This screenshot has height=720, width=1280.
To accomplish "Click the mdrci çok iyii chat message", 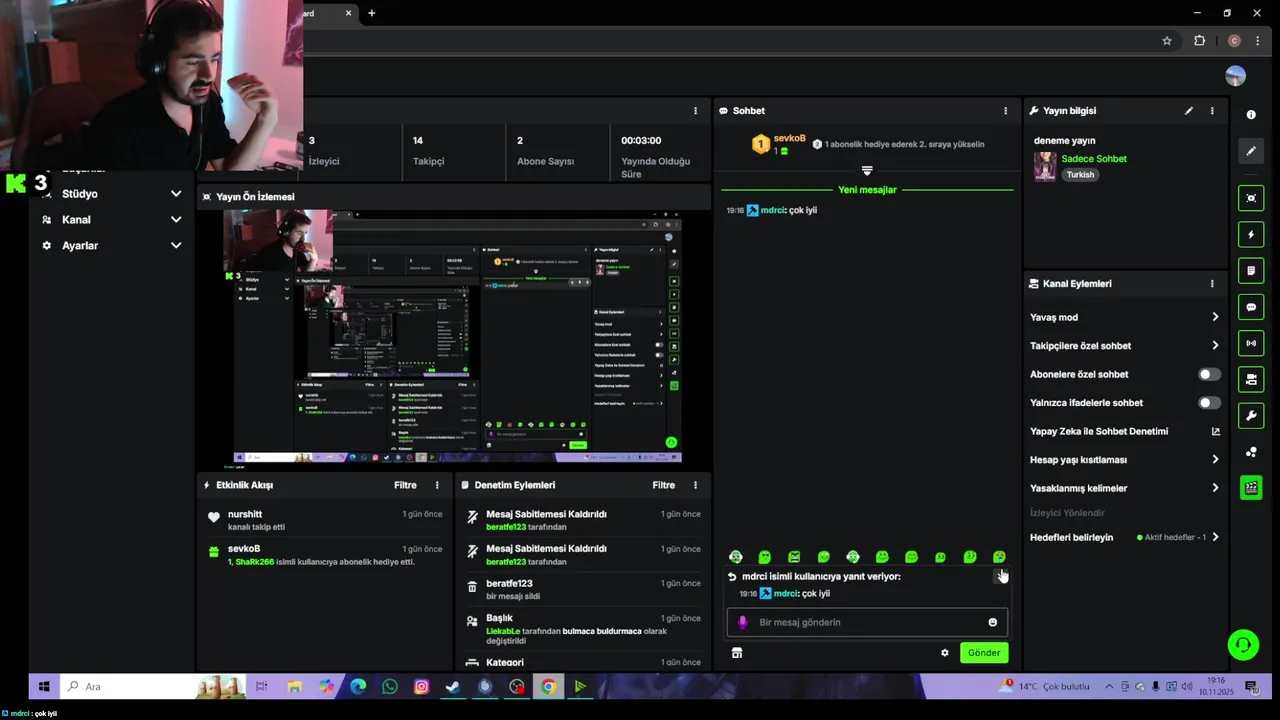I will [x=772, y=211].
